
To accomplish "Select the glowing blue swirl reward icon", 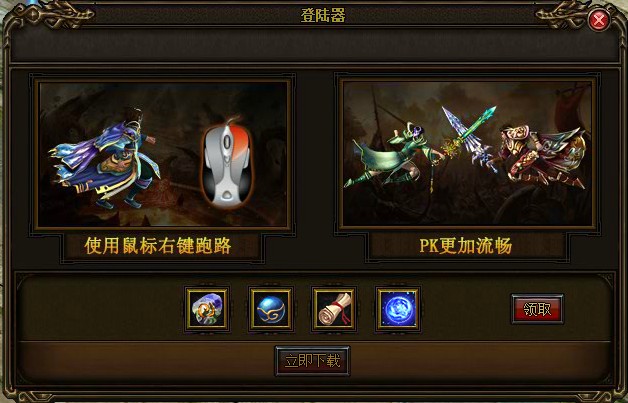I will pyautogui.click(x=398, y=309).
